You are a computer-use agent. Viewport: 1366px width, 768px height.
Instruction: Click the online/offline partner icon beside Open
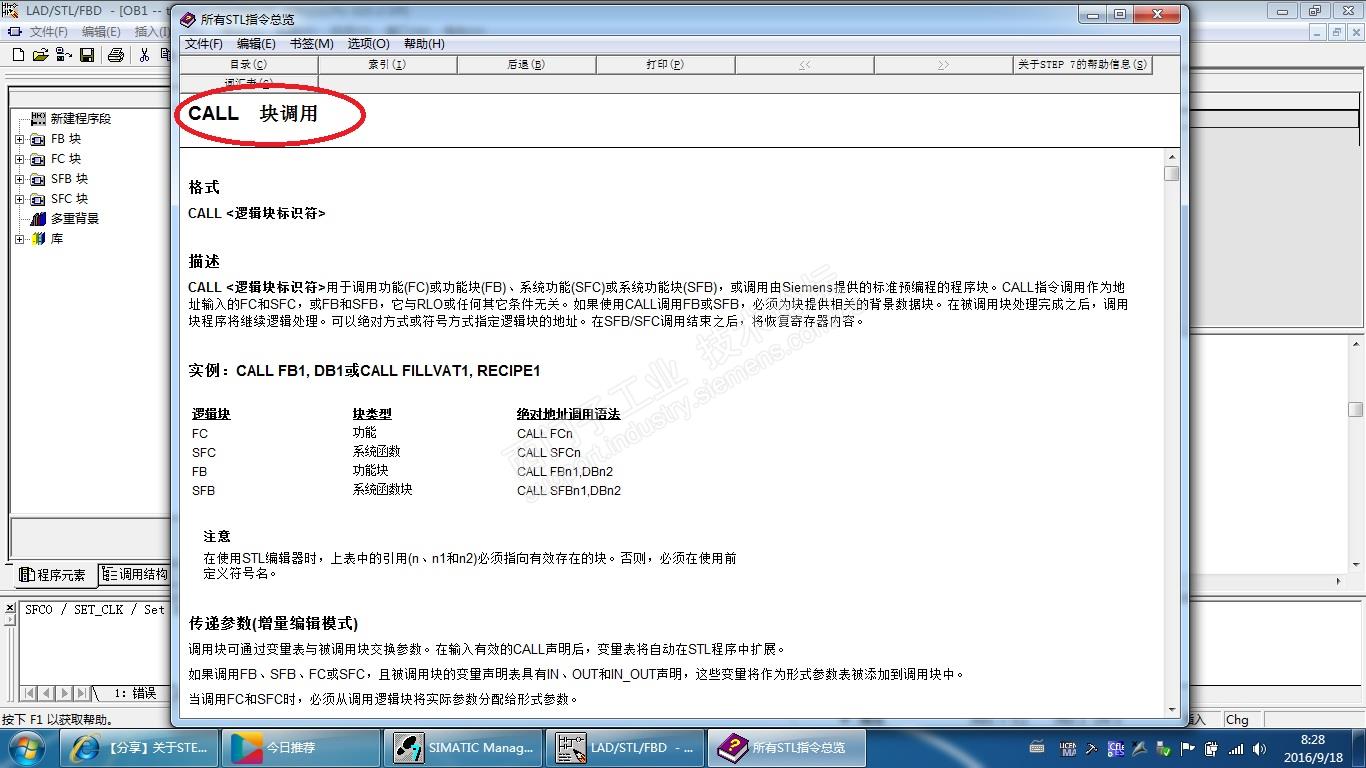point(63,55)
